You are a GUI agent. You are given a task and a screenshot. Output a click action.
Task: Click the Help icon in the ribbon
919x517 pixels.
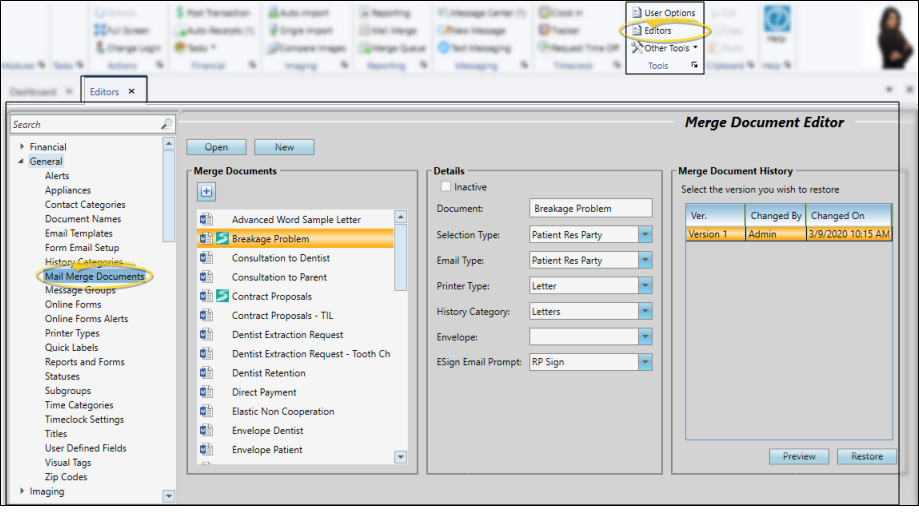774,22
